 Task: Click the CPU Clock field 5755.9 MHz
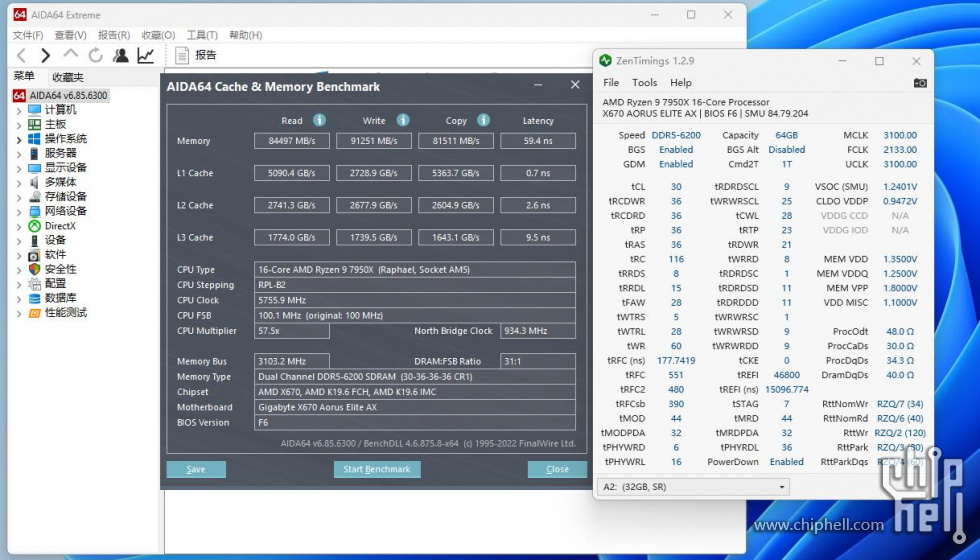coord(414,301)
